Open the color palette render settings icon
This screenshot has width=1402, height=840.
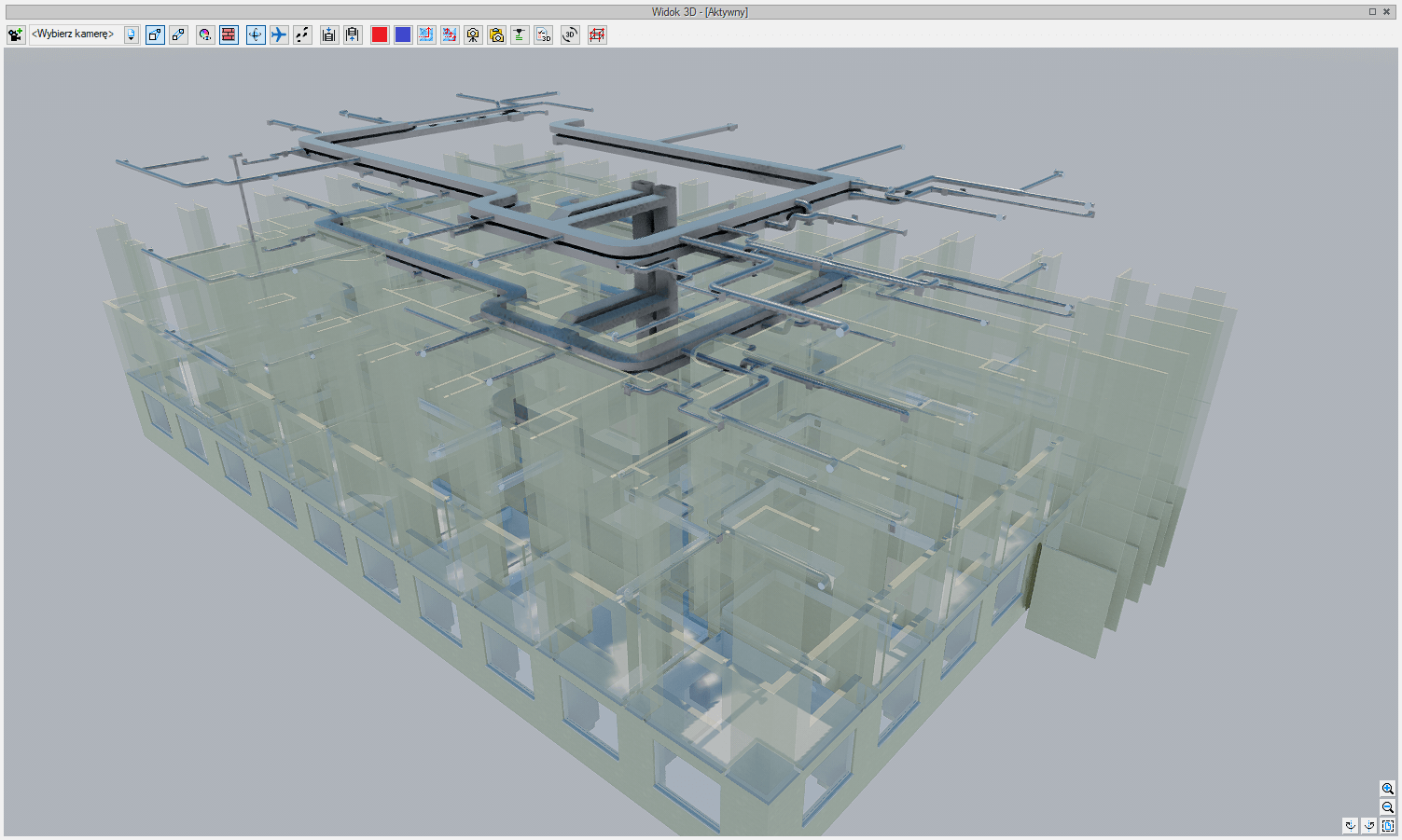pyautogui.click(x=205, y=34)
